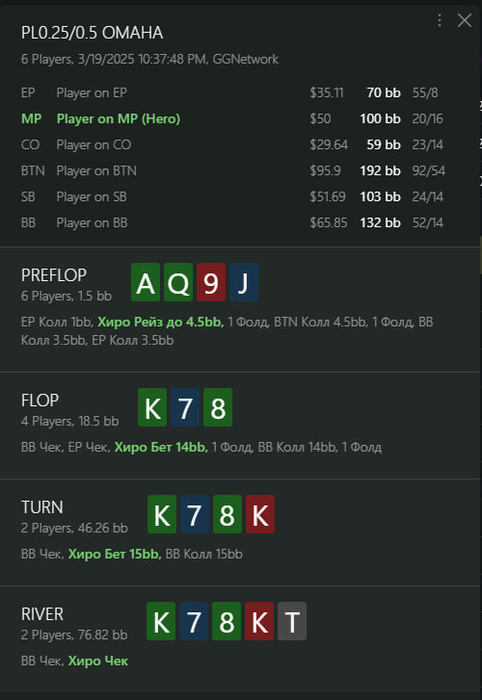Select the Player on MP (Hero) row
The width and height of the screenshot is (482, 700).
coord(232,119)
